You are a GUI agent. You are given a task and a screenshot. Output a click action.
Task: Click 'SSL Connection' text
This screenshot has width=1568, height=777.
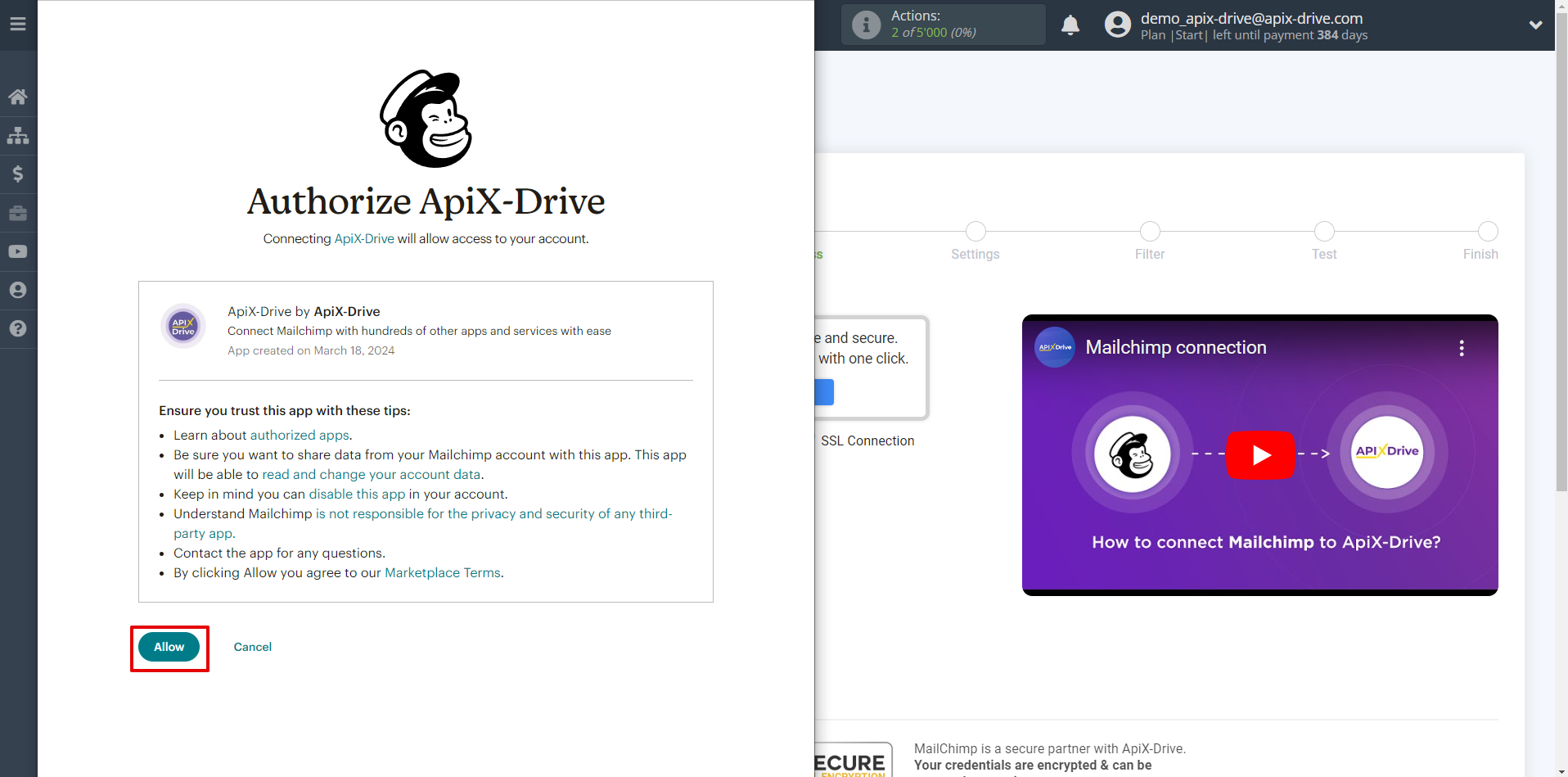tap(867, 440)
